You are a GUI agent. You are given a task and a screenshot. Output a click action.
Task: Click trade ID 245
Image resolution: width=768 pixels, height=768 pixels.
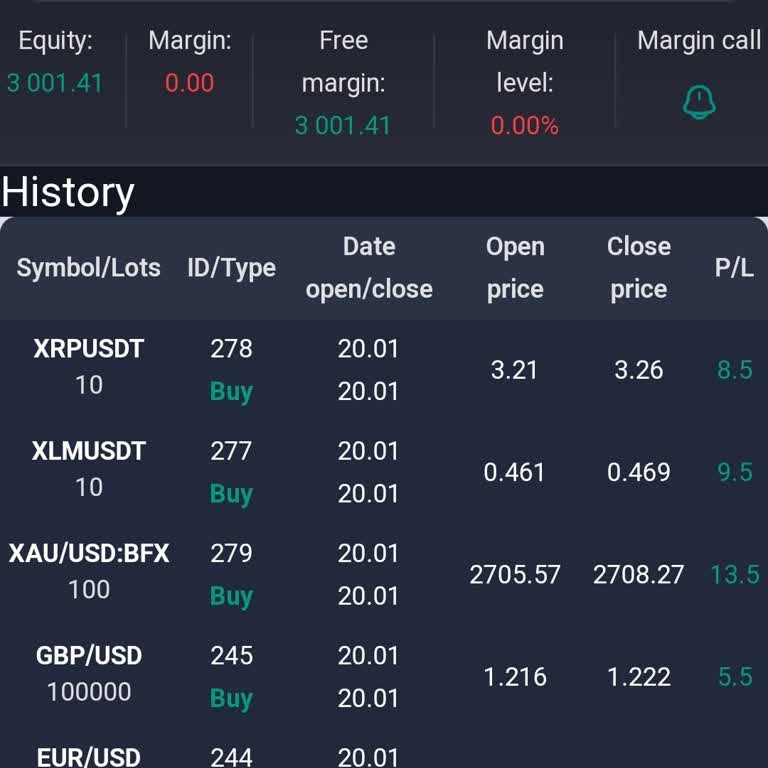[231, 656]
